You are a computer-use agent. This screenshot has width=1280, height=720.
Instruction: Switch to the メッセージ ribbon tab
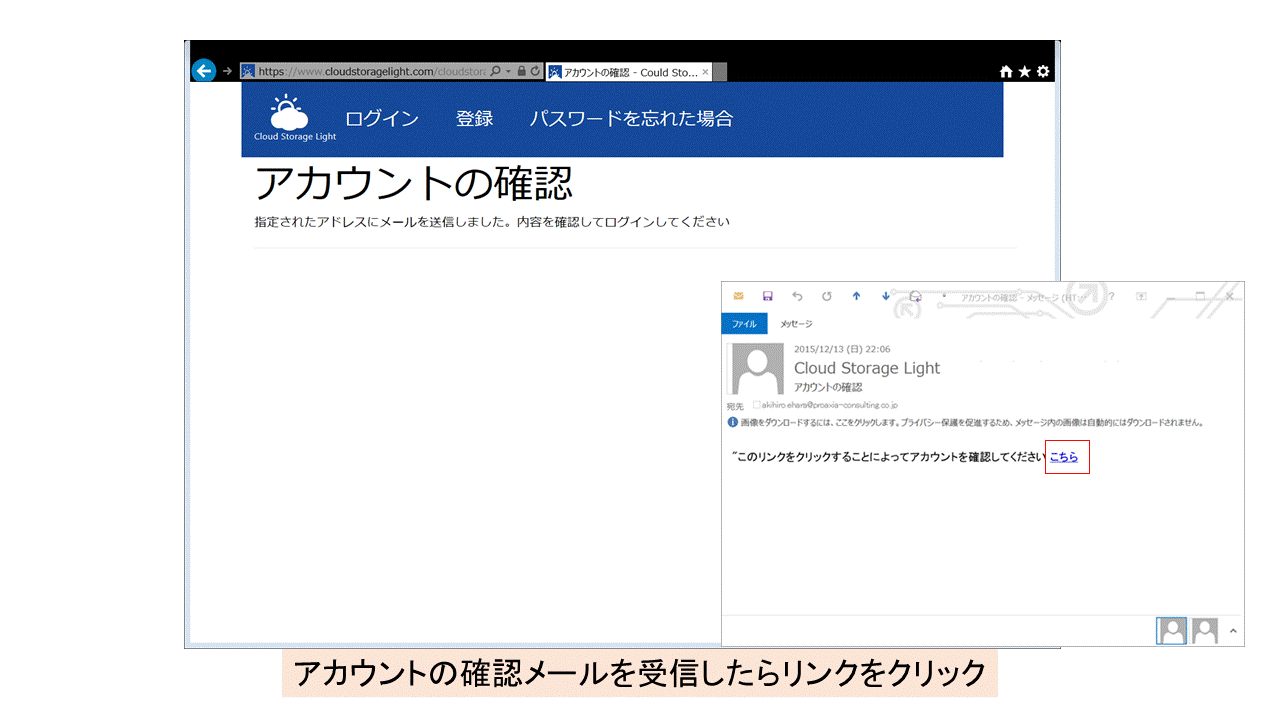pyautogui.click(x=796, y=324)
